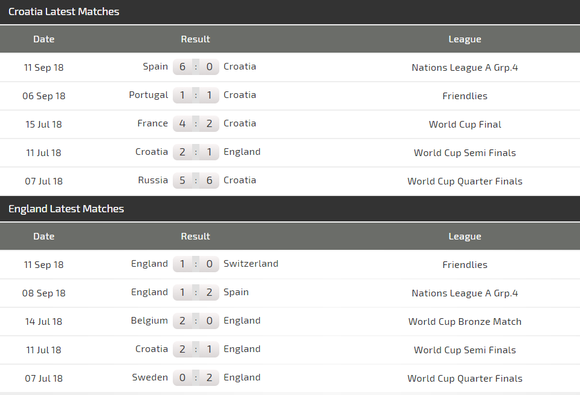Open the Portugal 1:1 Croatia result
580x395 pixels.
[196, 95]
